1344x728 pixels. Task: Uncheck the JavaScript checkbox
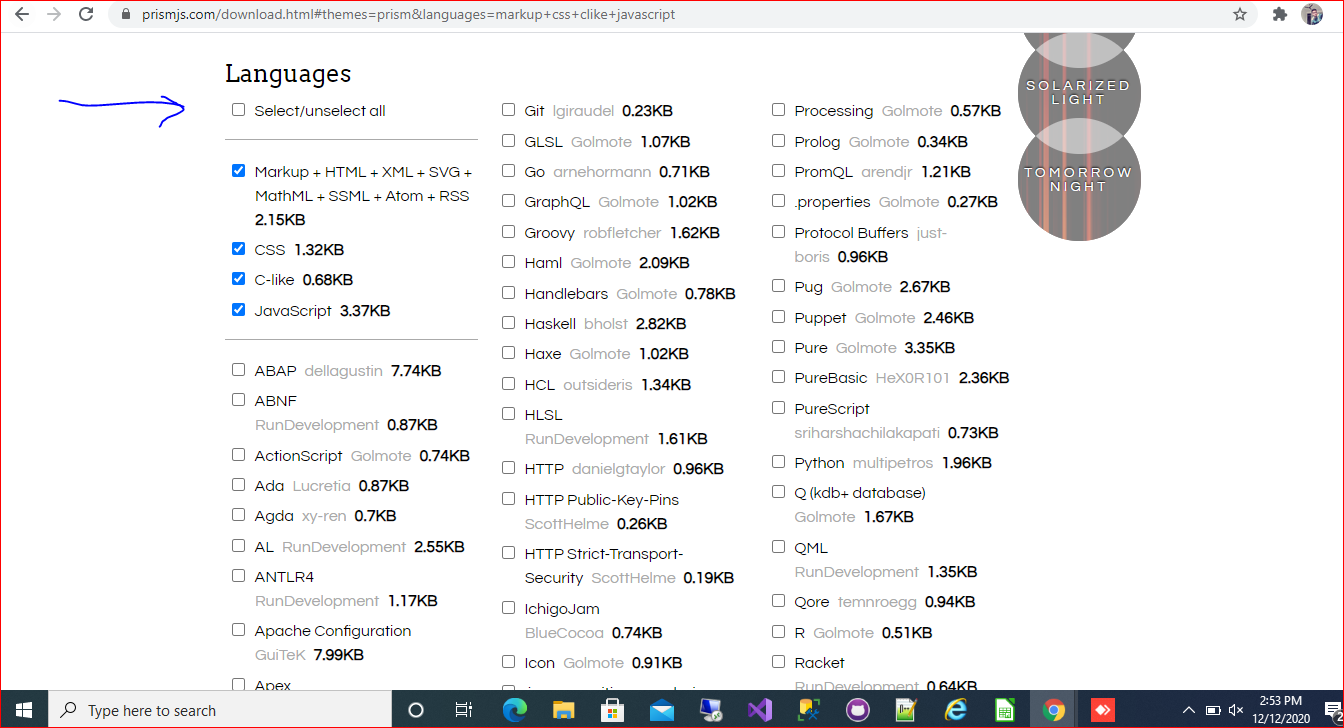[x=238, y=310]
